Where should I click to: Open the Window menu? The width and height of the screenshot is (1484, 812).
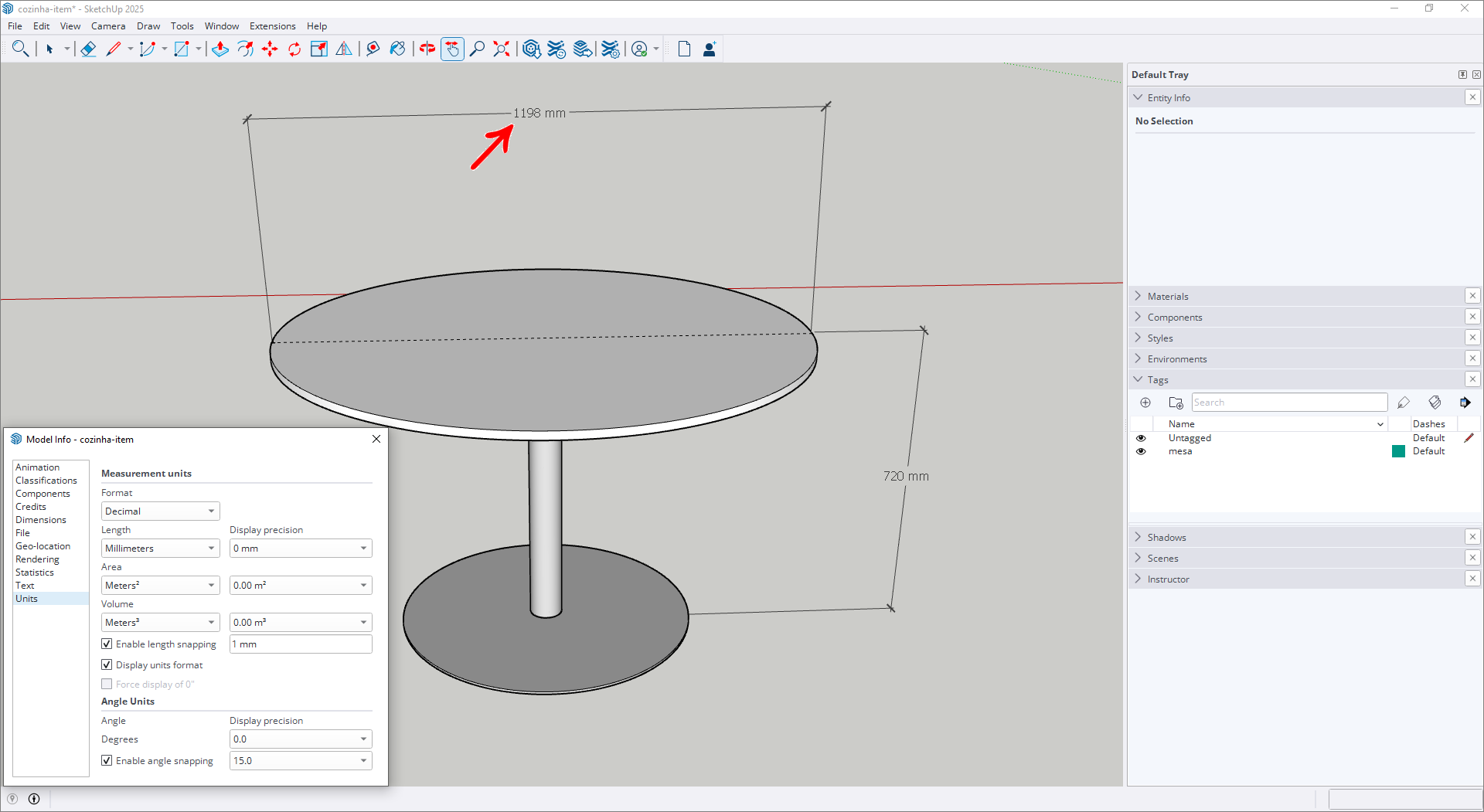coord(222,25)
